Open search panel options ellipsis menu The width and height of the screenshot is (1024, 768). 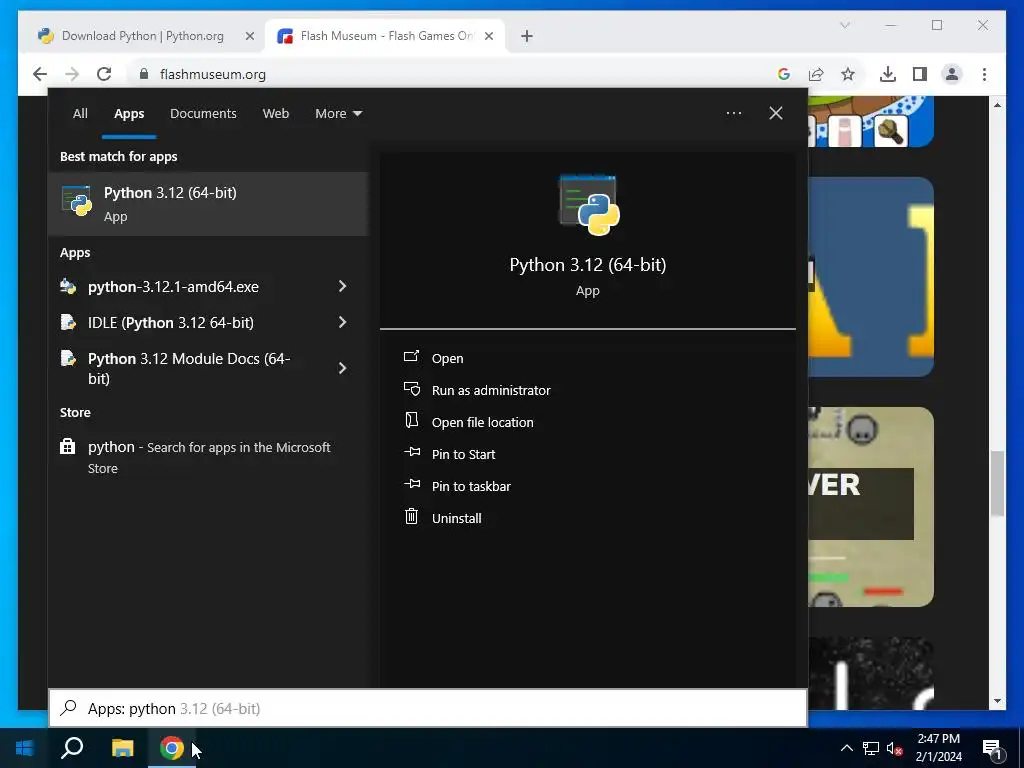pyautogui.click(x=733, y=113)
